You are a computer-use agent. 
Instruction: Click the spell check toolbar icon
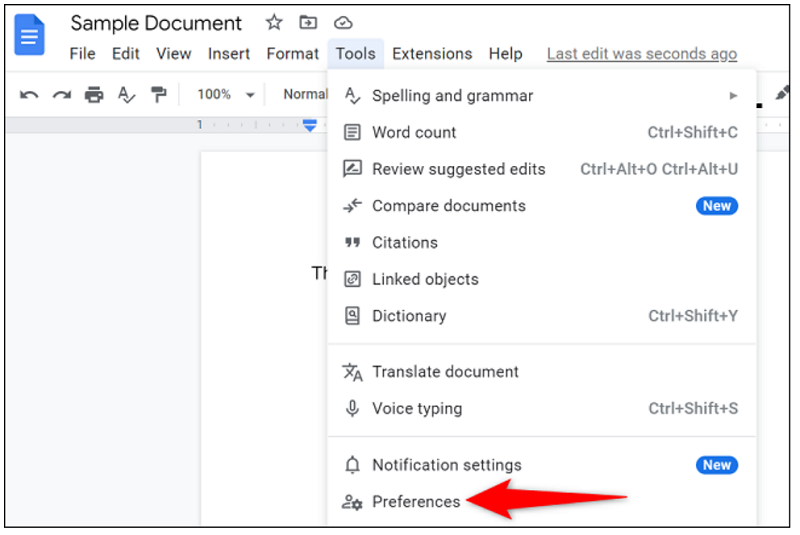click(x=126, y=95)
